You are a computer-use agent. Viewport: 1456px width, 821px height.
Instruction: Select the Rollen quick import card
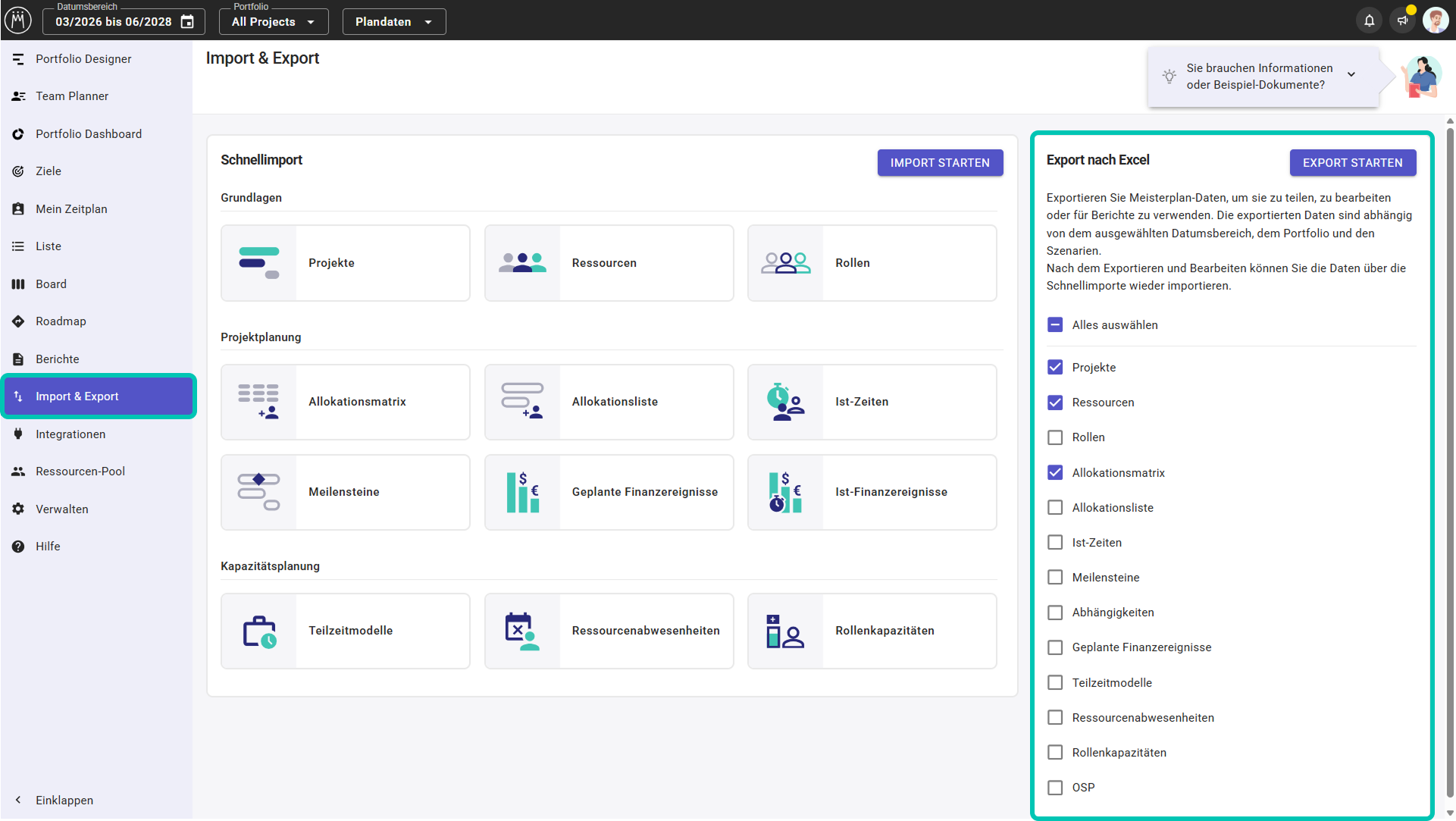coord(872,263)
